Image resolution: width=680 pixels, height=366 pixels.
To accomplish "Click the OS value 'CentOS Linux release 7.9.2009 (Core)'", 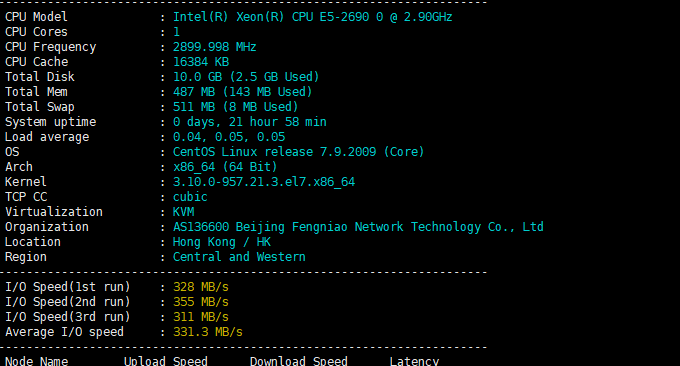I will 298,152.
